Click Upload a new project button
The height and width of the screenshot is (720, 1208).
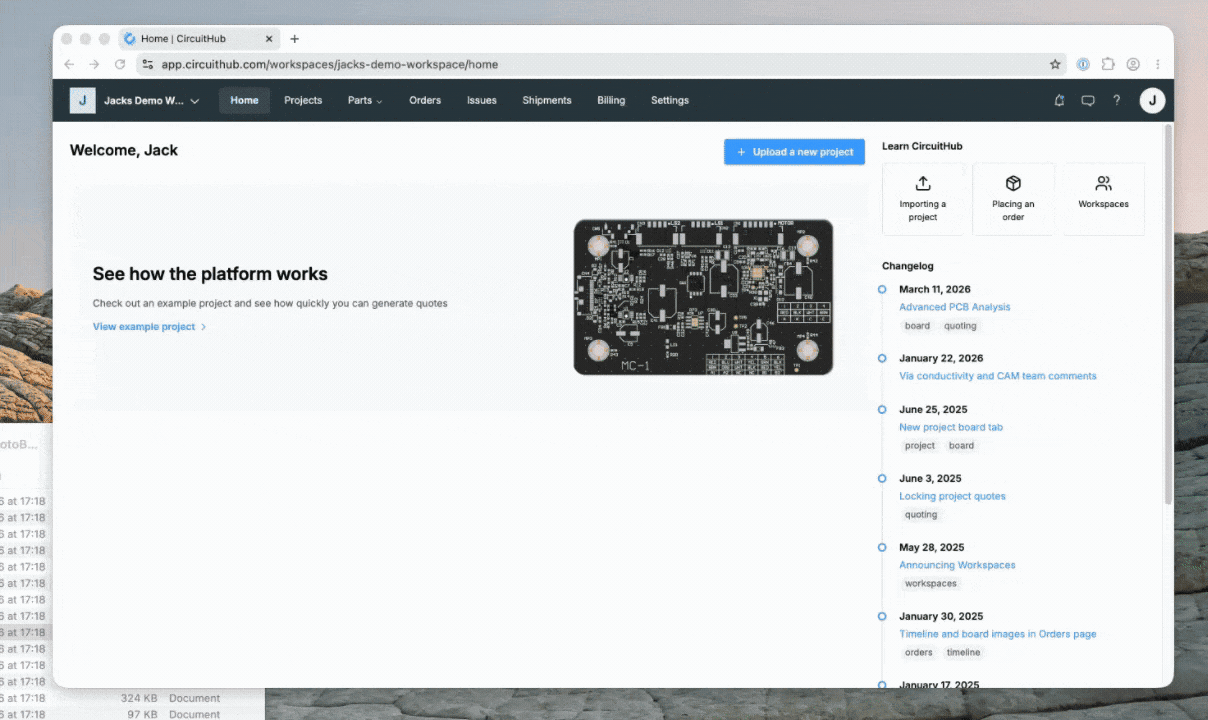pyautogui.click(x=794, y=152)
